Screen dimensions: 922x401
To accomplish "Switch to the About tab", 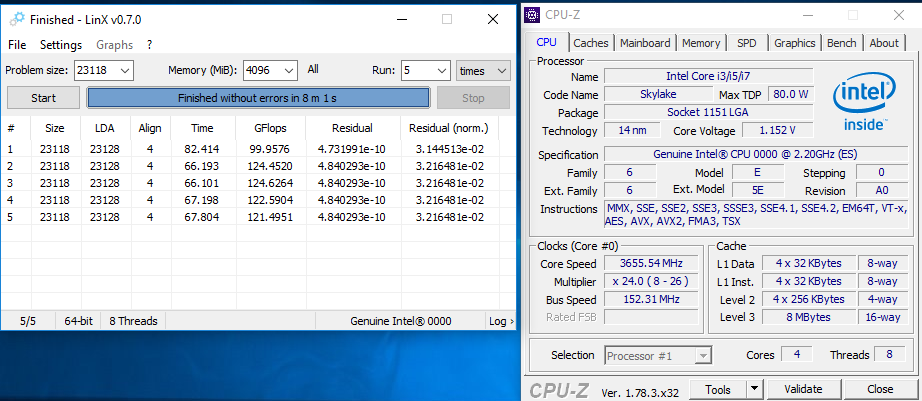I will point(884,43).
